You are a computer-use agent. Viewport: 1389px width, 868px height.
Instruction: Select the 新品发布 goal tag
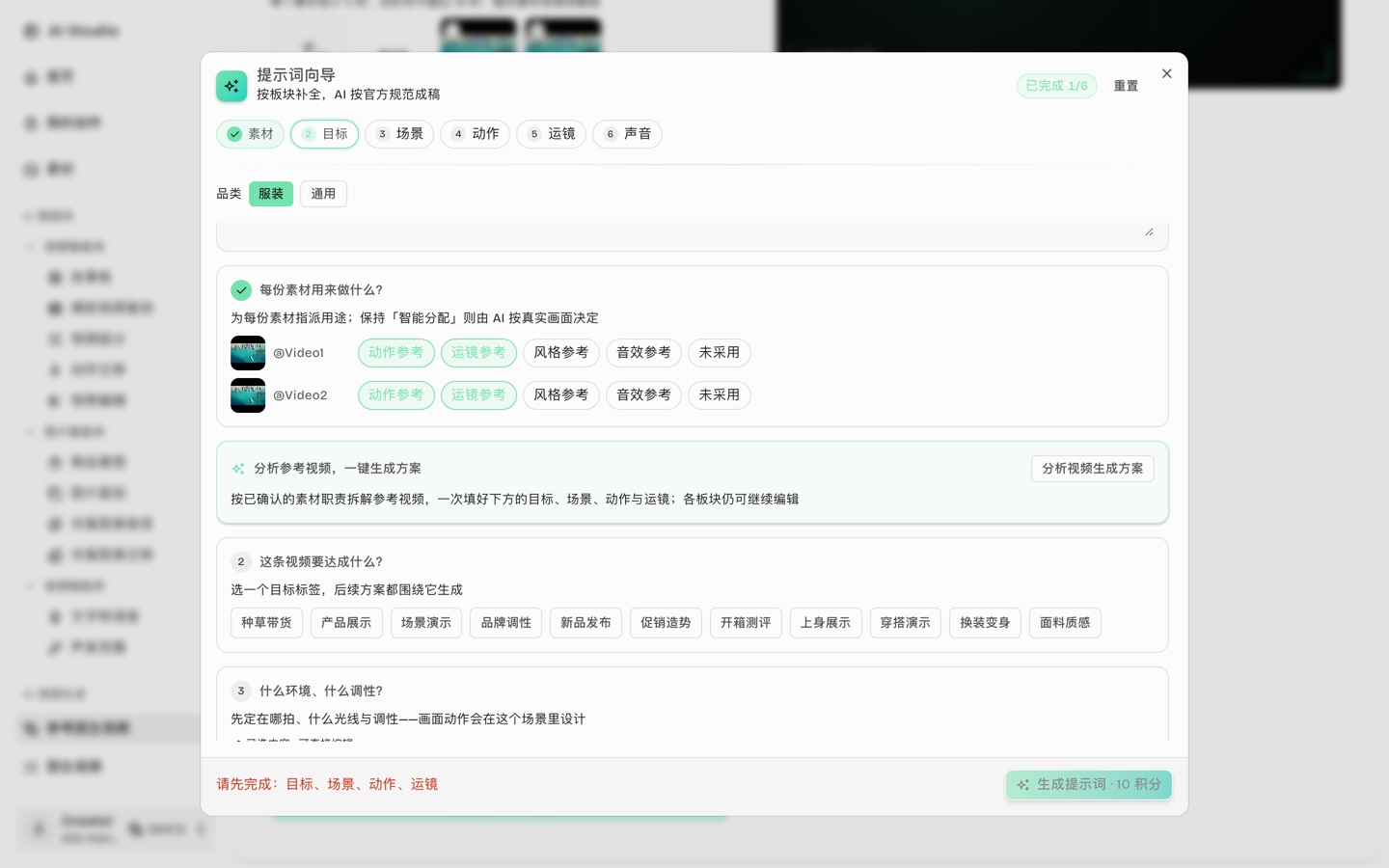586,623
